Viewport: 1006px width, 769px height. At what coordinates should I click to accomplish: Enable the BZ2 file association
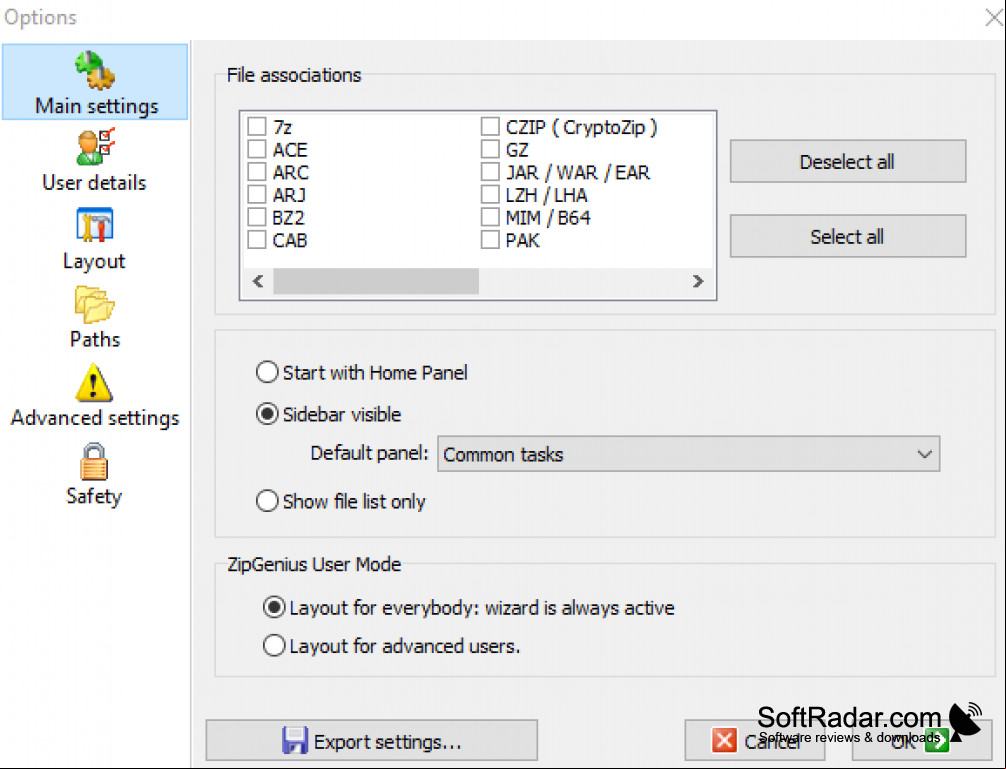tap(257, 217)
